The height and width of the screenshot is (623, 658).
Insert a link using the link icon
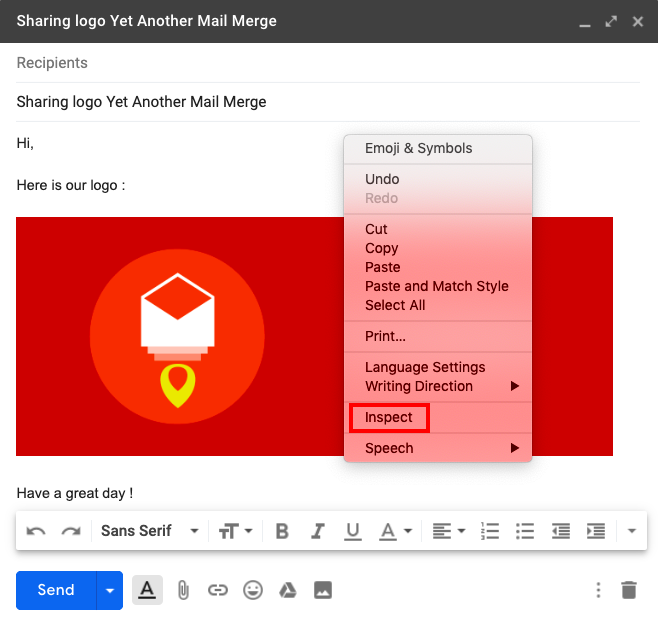tap(218, 590)
